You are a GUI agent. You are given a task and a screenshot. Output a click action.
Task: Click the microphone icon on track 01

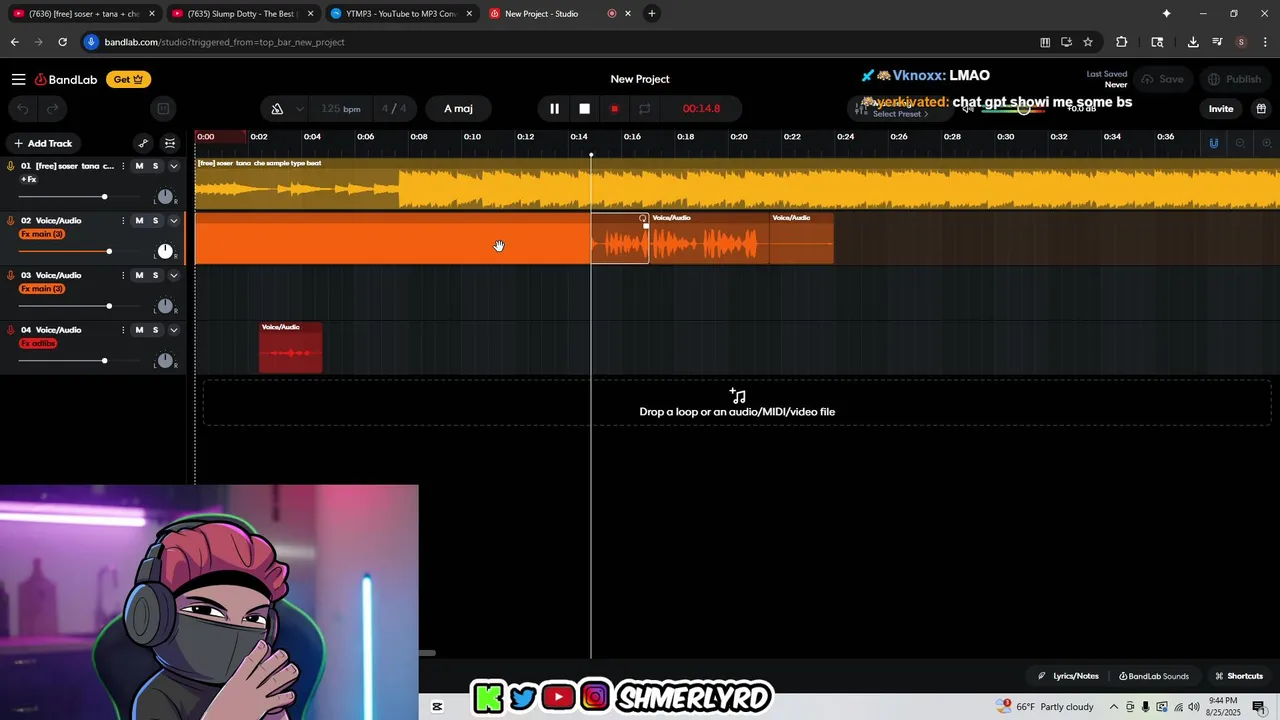click(x=10, y=166)
